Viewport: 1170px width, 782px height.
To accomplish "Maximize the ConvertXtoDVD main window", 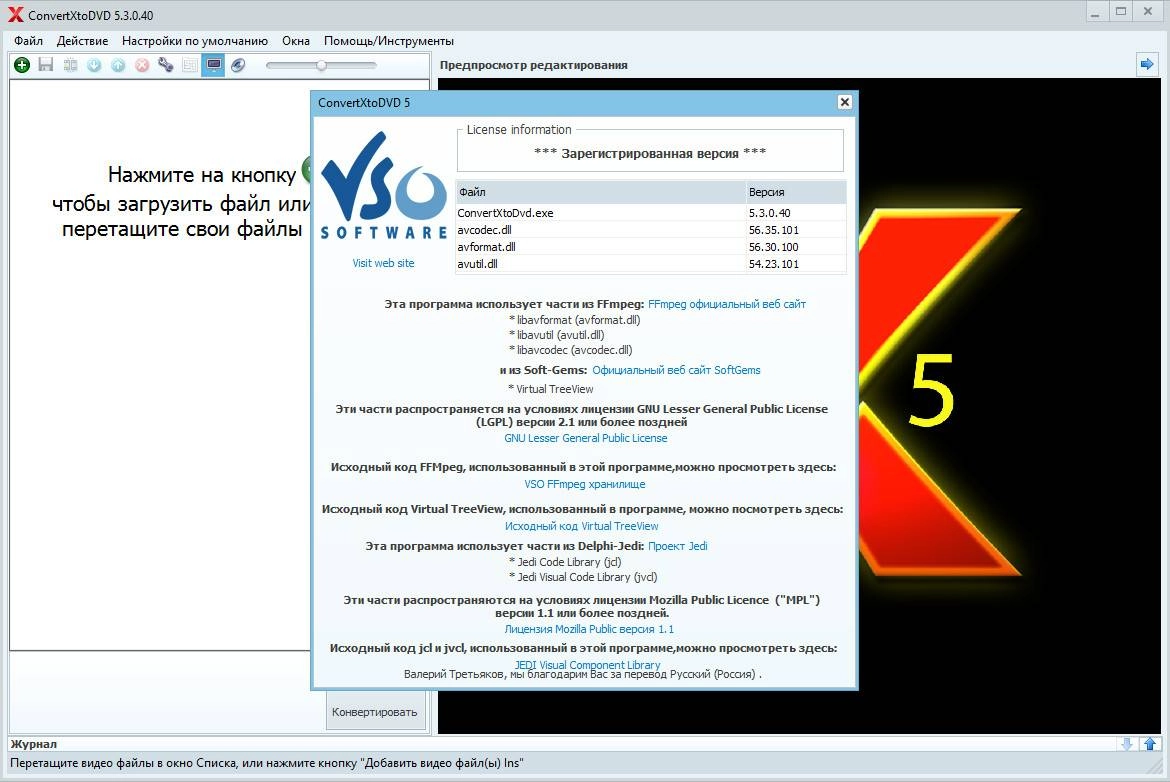I will (1121, 13).
